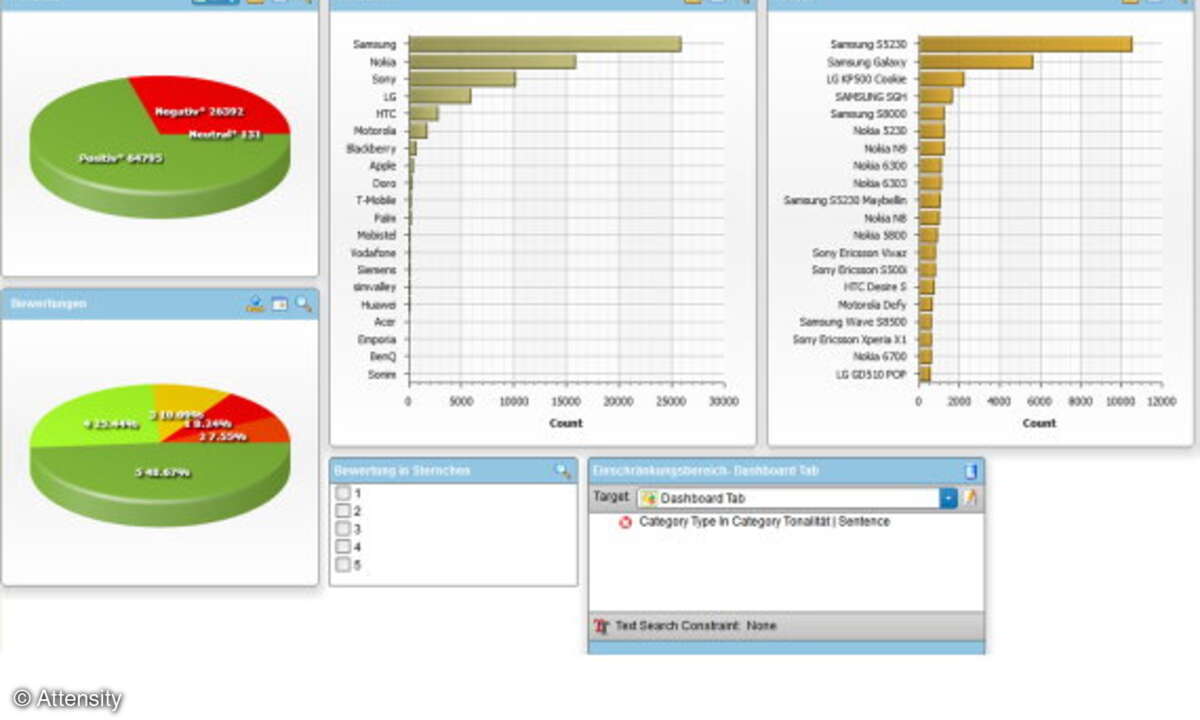This screenshot has width=1200, height=720.
Task: Click the T-Mobile label in brand chart
Action: (377, 200)
